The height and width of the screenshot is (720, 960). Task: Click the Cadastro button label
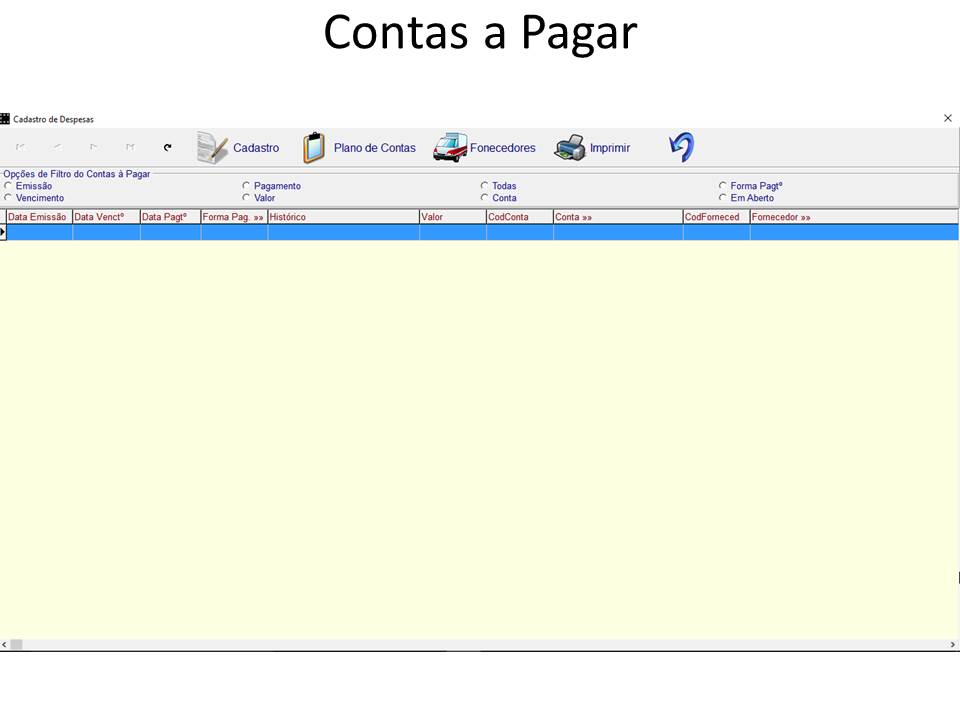click(256, 147)
